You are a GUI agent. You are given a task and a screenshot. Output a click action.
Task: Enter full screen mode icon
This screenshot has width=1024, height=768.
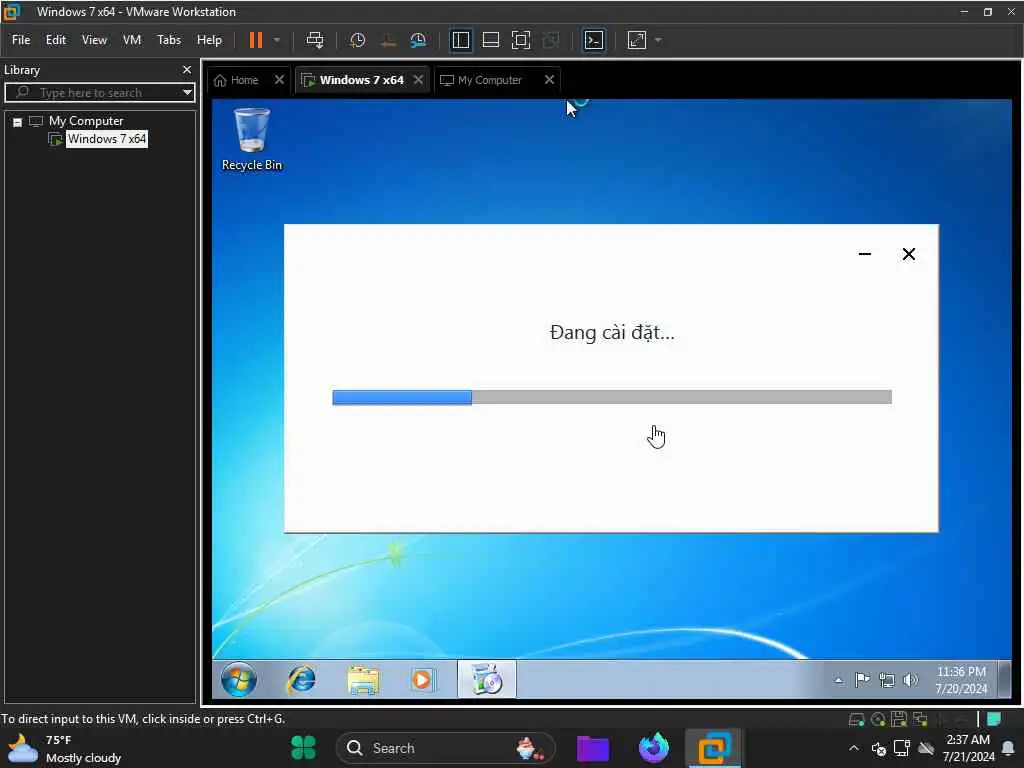520,40
